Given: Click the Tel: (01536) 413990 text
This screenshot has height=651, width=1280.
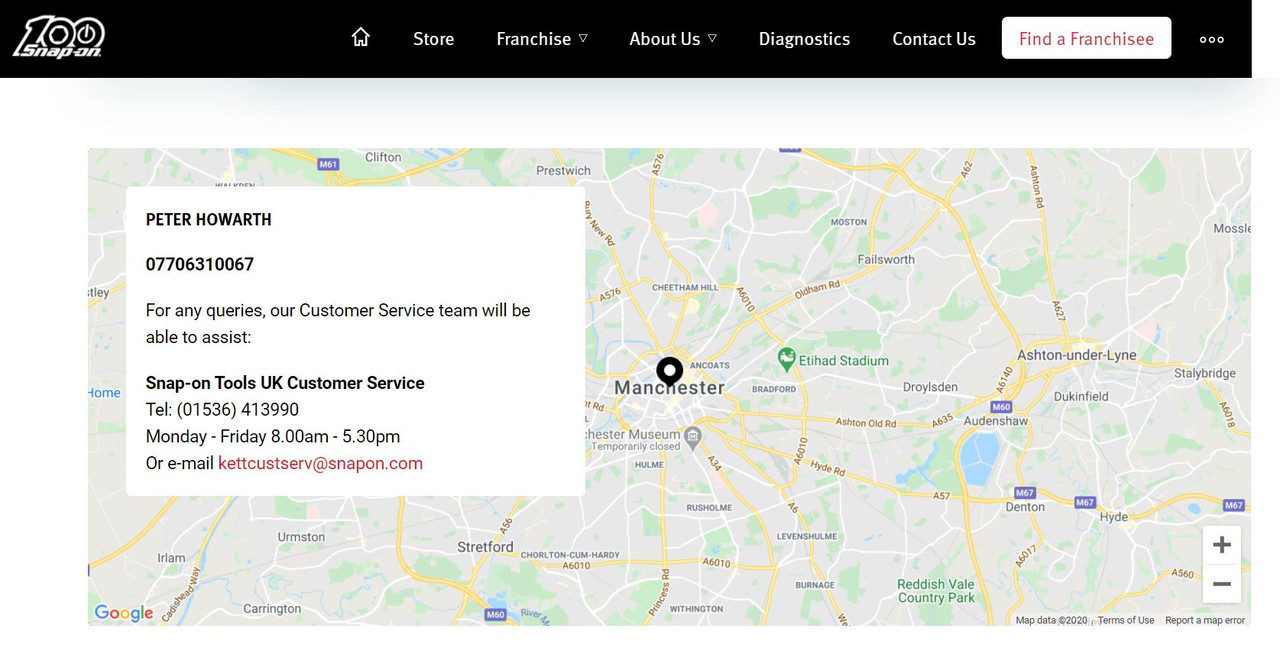Looking at the screenshot, I should coord(222,409).
